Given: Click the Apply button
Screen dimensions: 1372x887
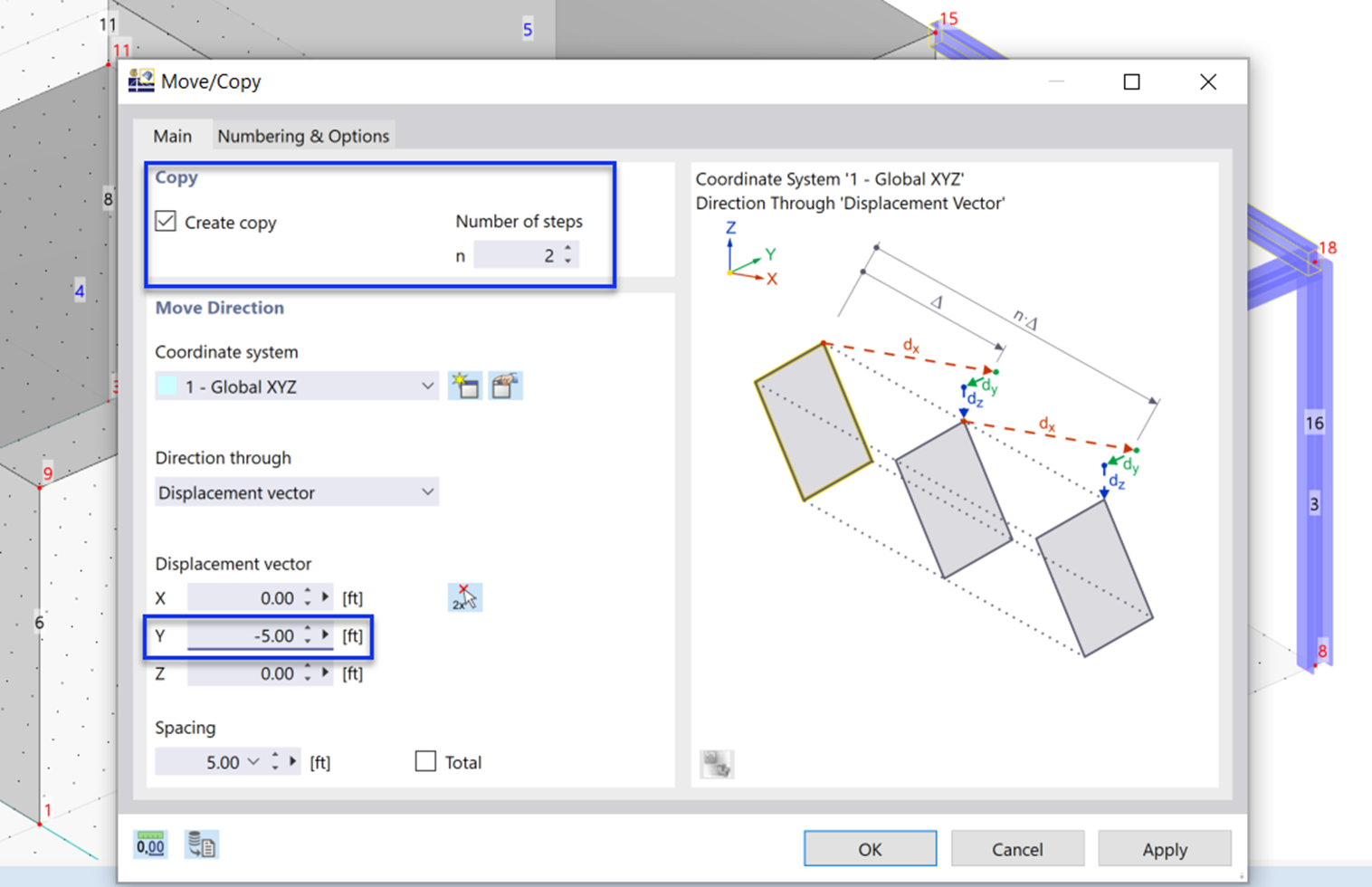Looking at the screenshot, I should [x=1165, y=849].
